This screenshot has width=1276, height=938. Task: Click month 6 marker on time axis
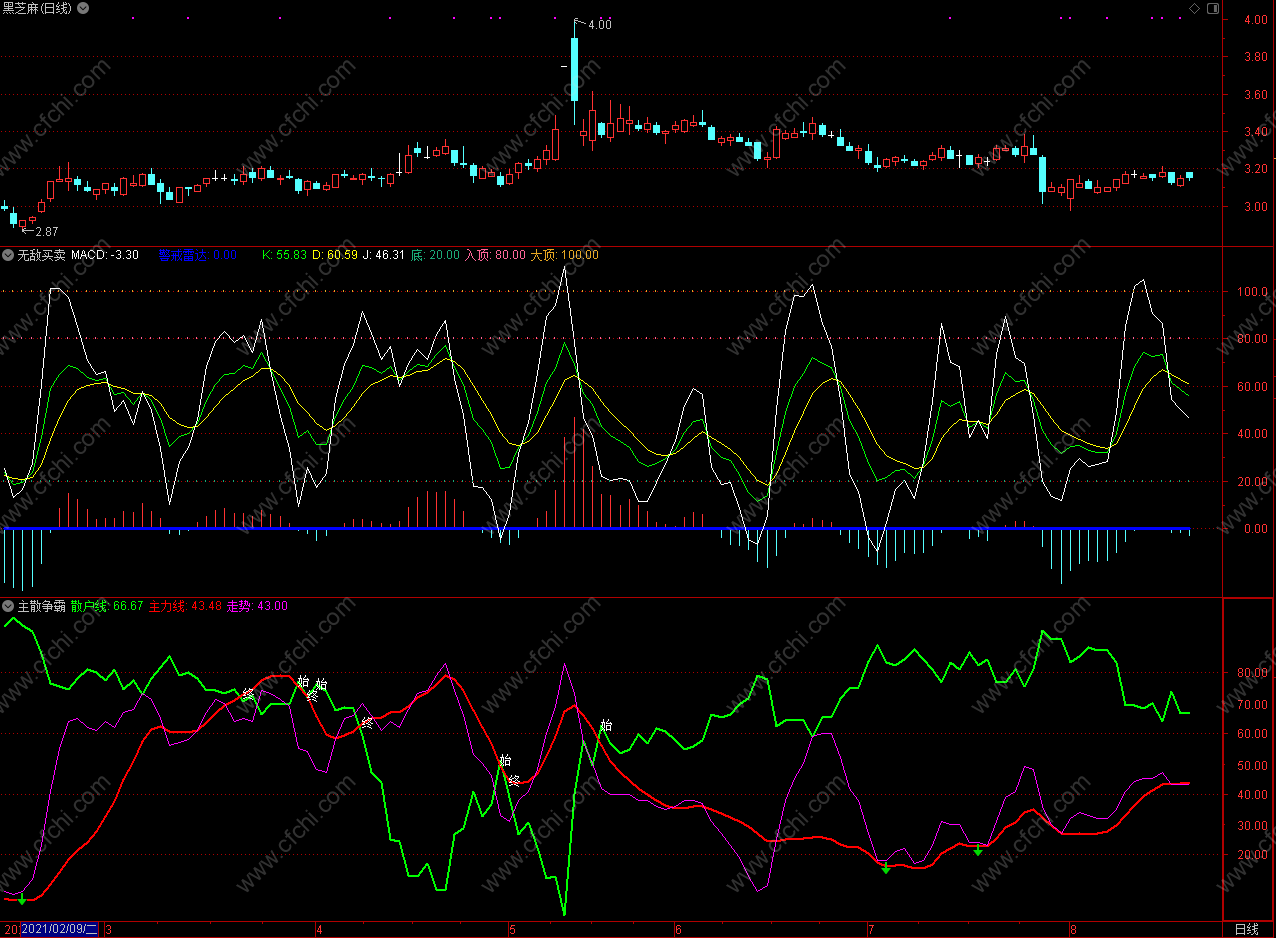click(678, 929)
